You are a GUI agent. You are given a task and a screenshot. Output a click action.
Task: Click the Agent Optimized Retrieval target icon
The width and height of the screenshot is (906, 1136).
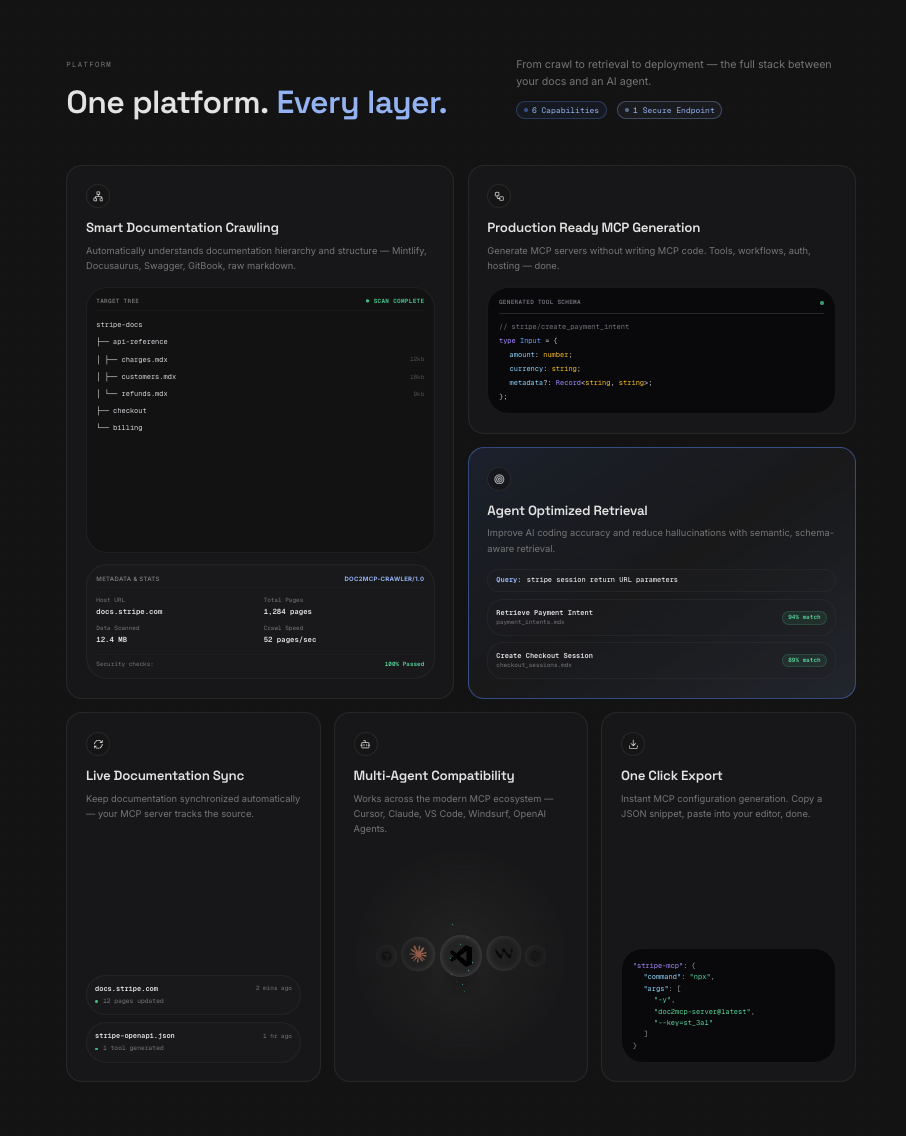pos(499,479)
